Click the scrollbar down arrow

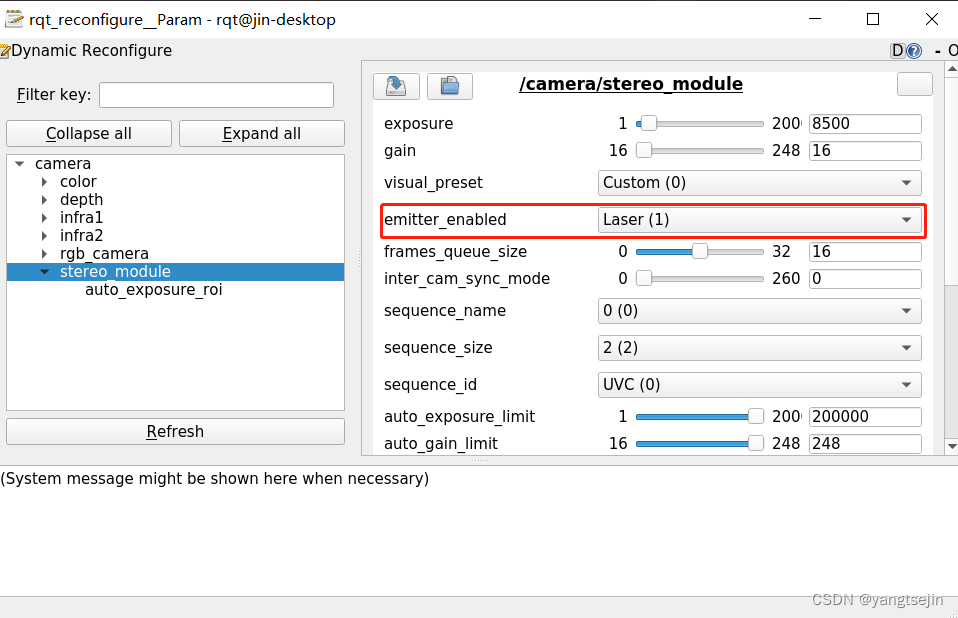point(951,446)
